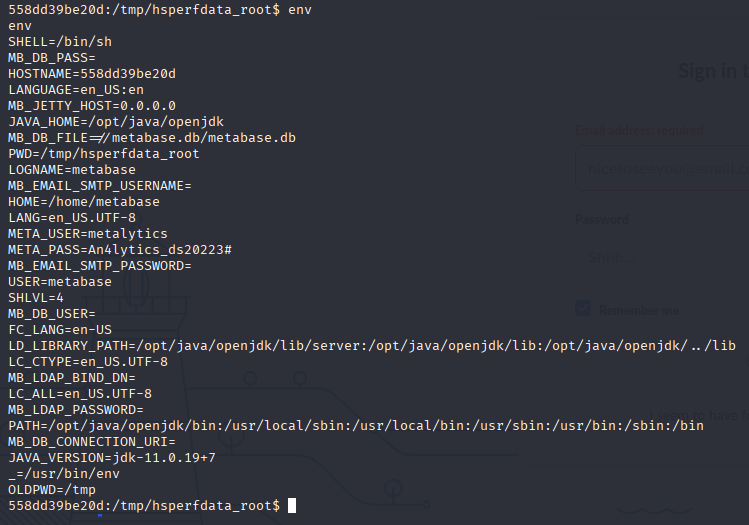
Task: Click the MB_DB_FILE metabase.db path line
Action: click(152, 138)
